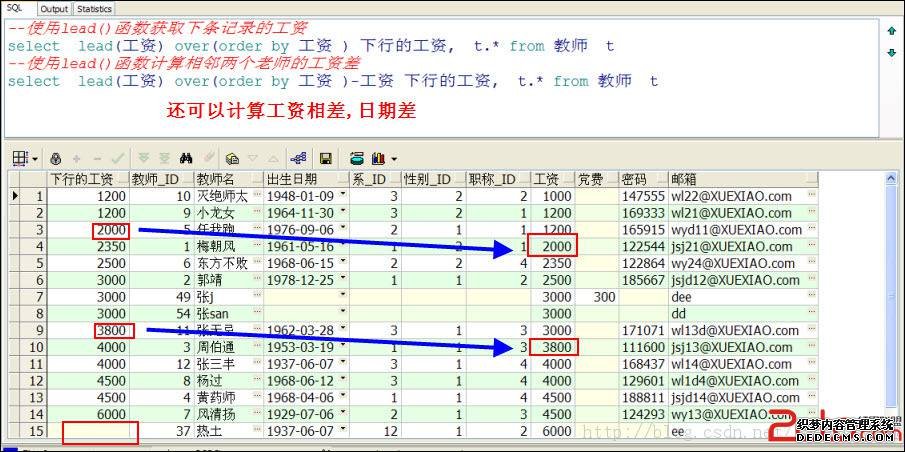Click the floppy disk save icon
The image size is (905, 452).
click(x=325, y=158)
